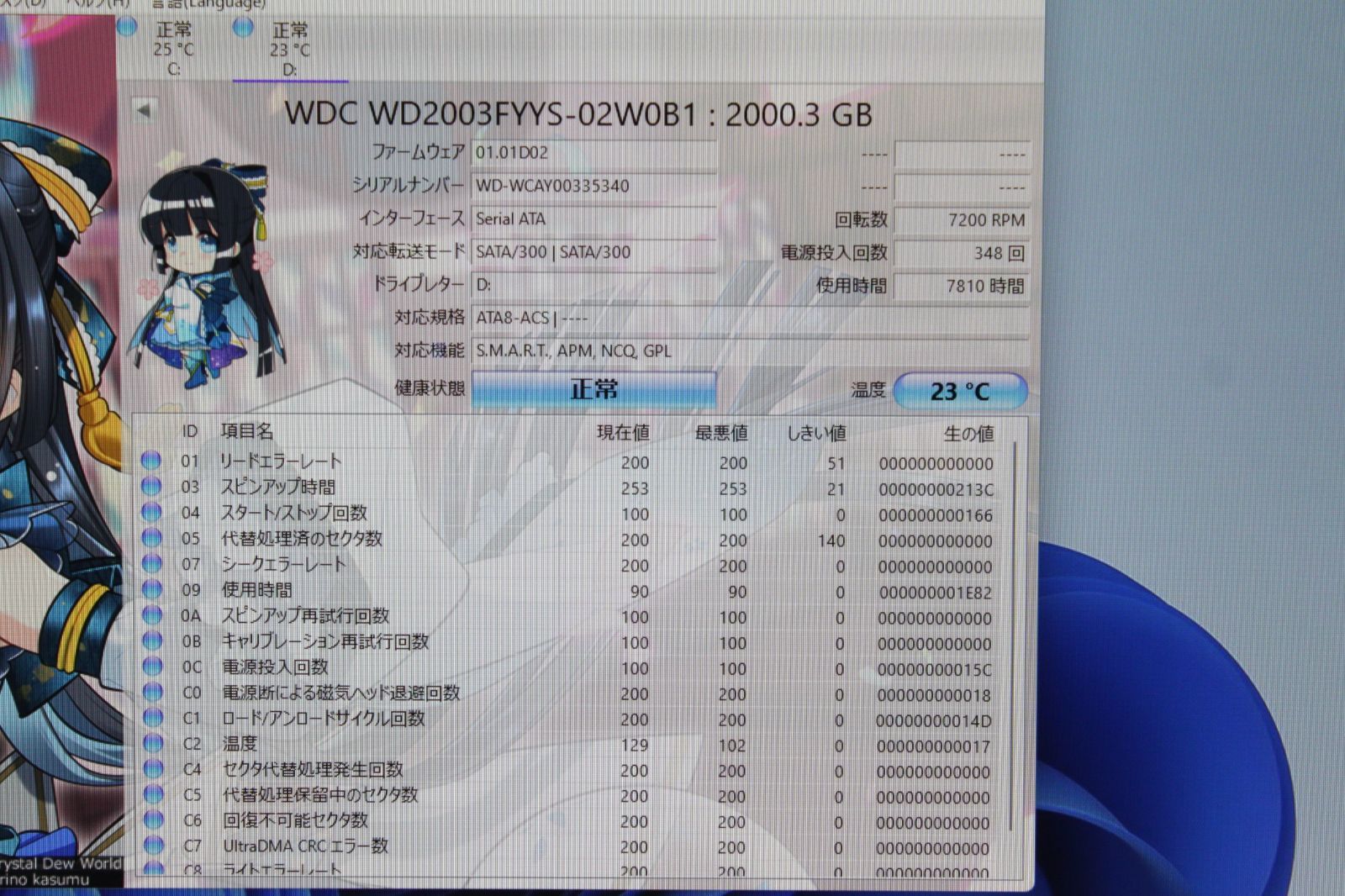Screen dimensions: 1345x896
Task: Open the Language menu
Action: (209, 4)
